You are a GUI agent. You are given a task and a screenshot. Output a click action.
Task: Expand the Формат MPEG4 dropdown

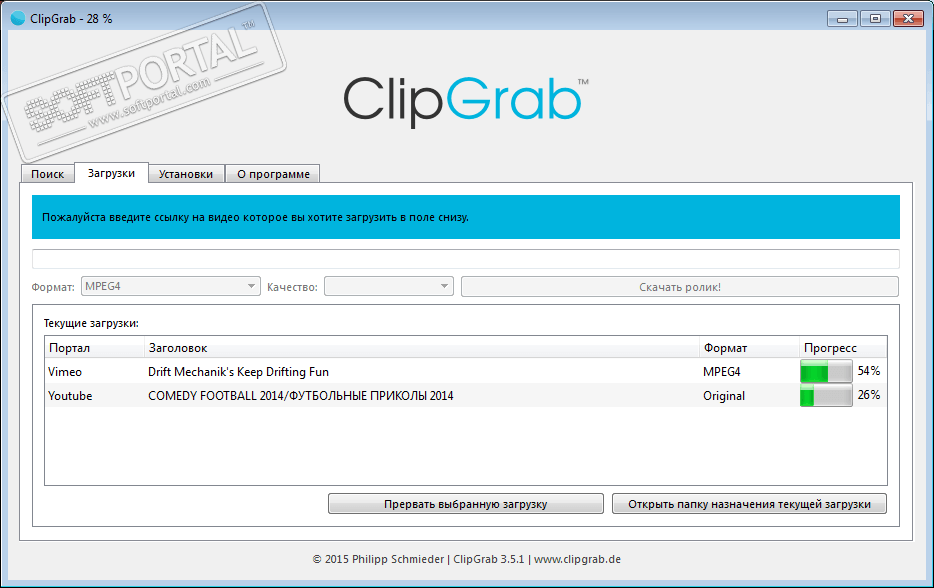170,287
